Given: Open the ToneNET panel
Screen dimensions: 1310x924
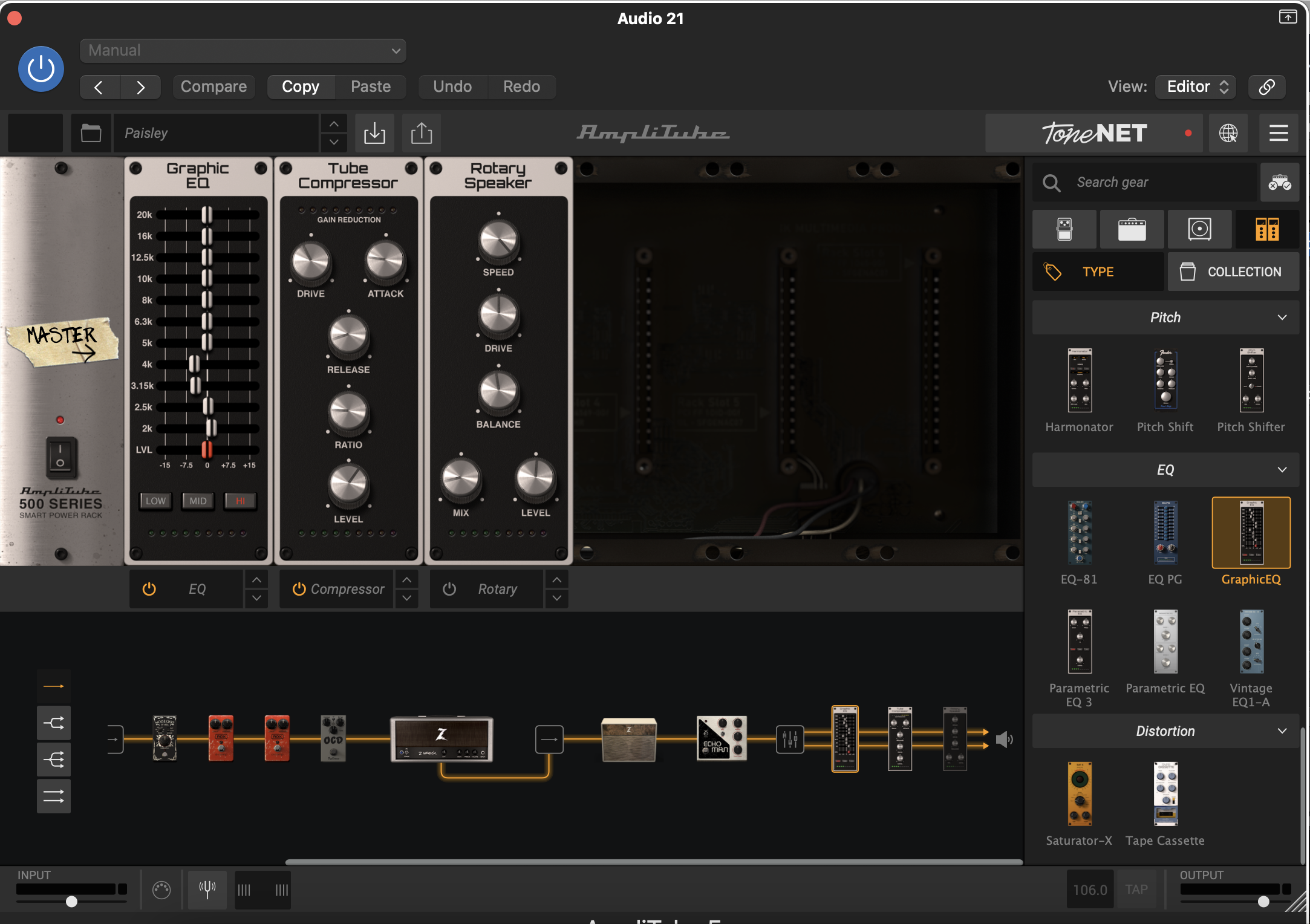Looking at the screenshot, I should pos(1094,133).
